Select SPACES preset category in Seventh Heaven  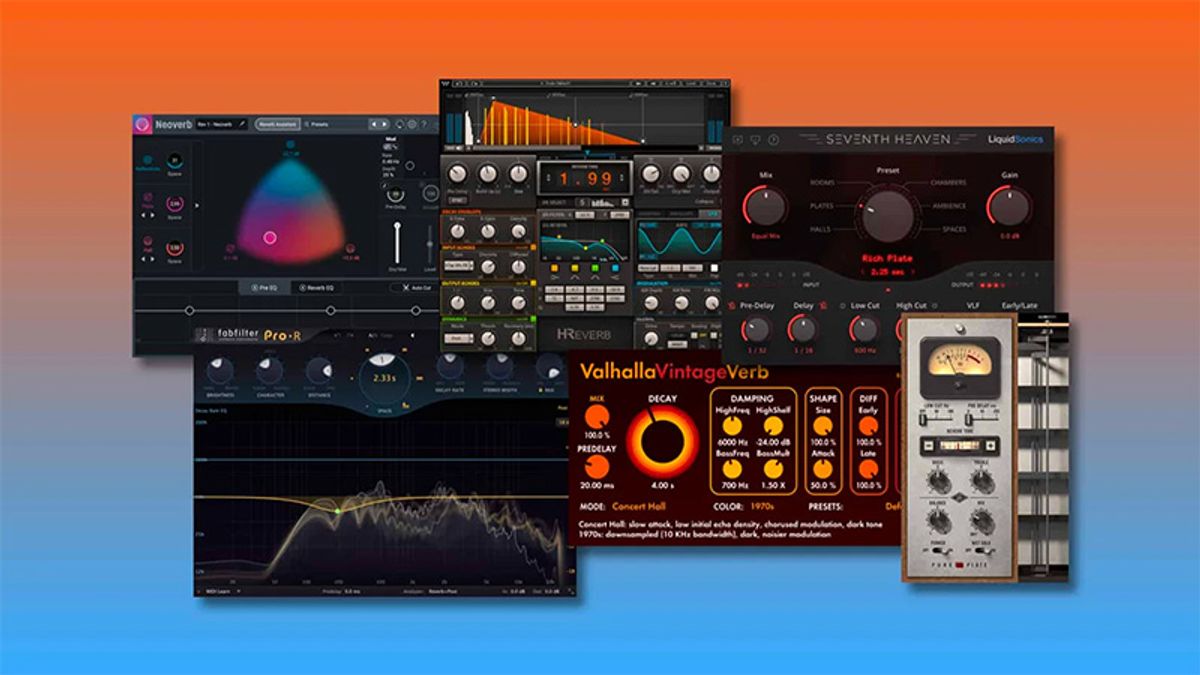coord(954,229)
